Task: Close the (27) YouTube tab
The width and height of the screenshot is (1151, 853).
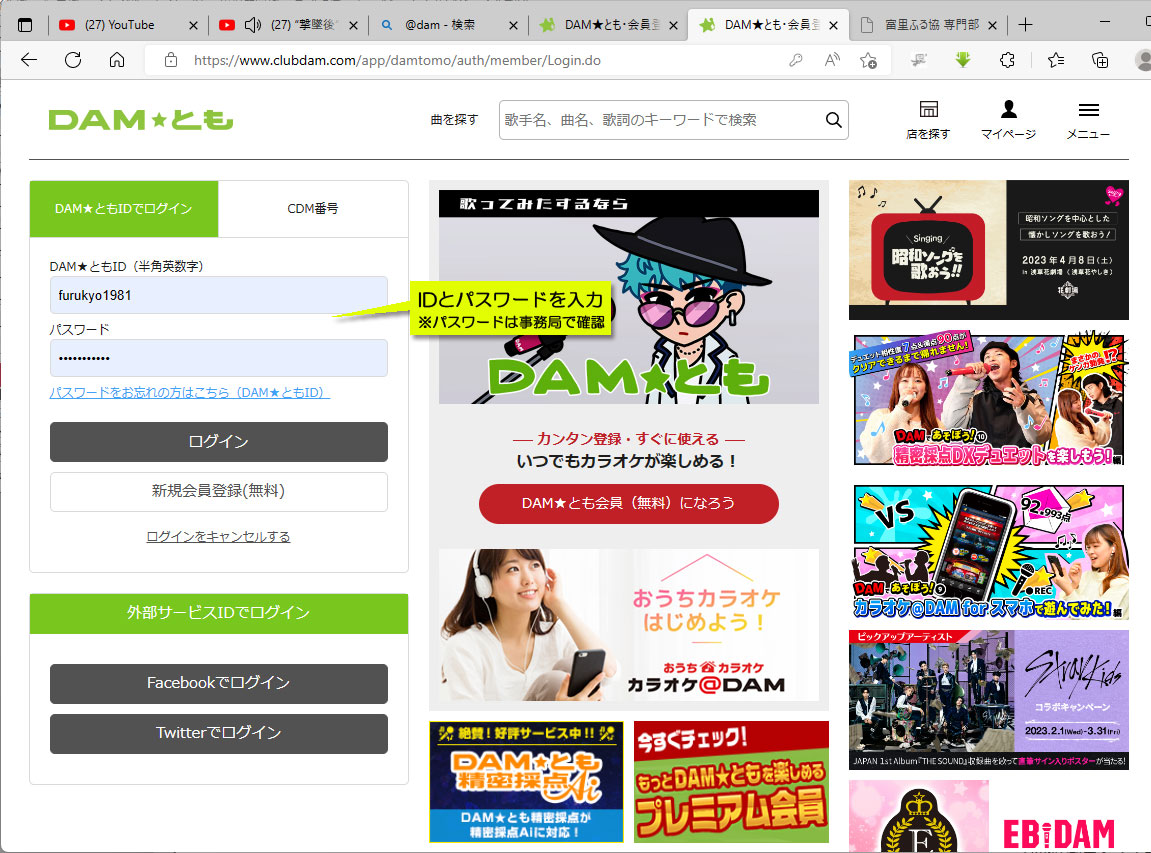Action: pyautogui.click(x=193, y=25)
